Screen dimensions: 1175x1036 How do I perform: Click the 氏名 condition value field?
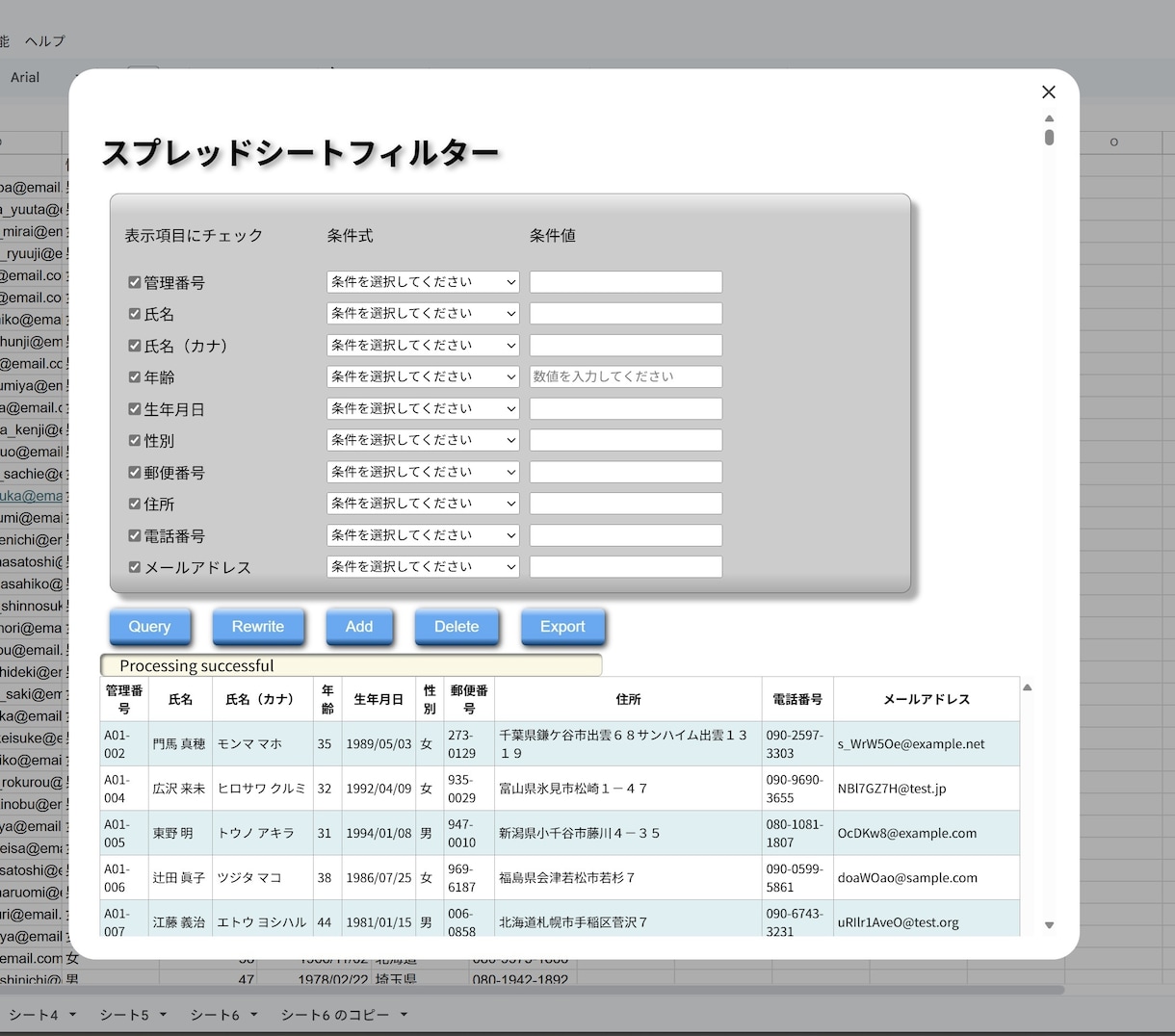coord(626,314)
